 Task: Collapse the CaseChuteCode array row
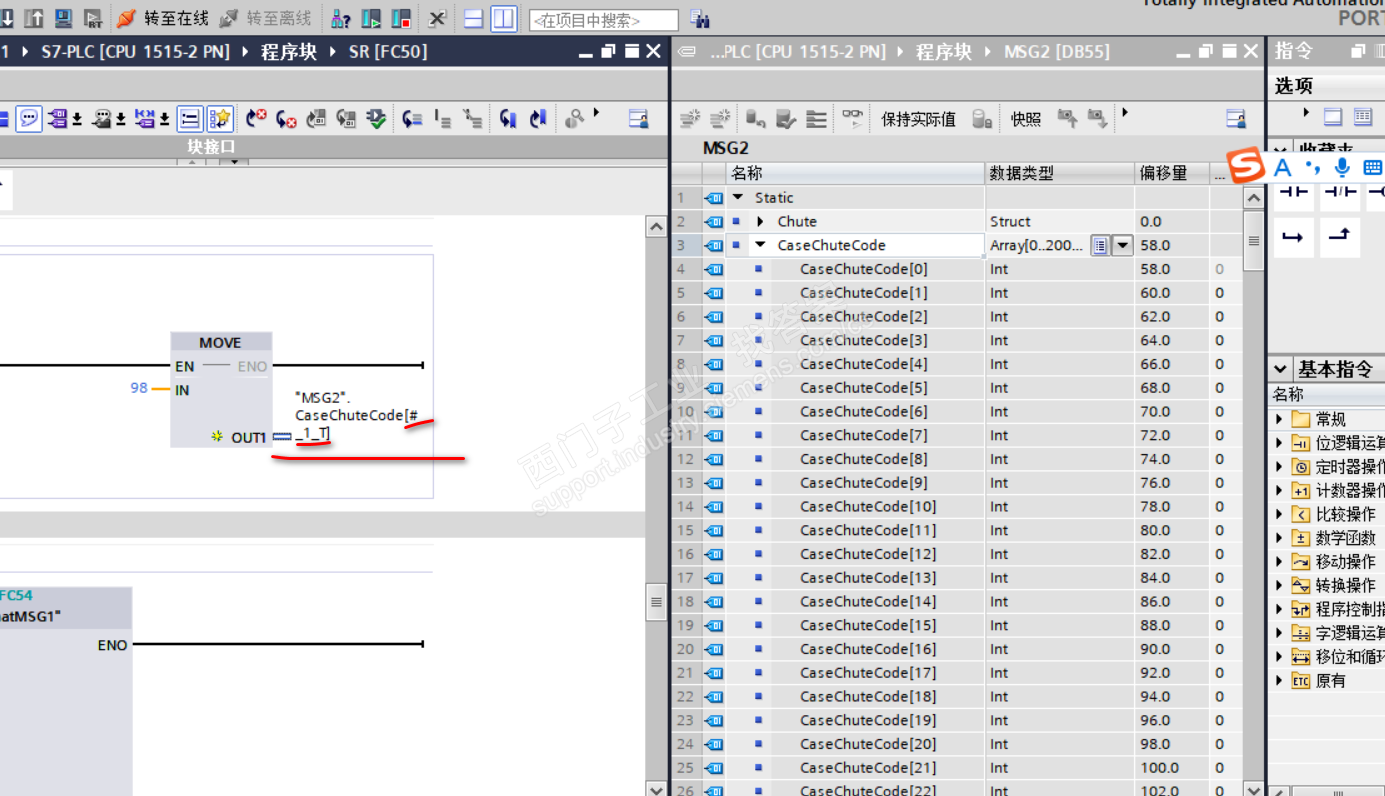tap(760, 245)
